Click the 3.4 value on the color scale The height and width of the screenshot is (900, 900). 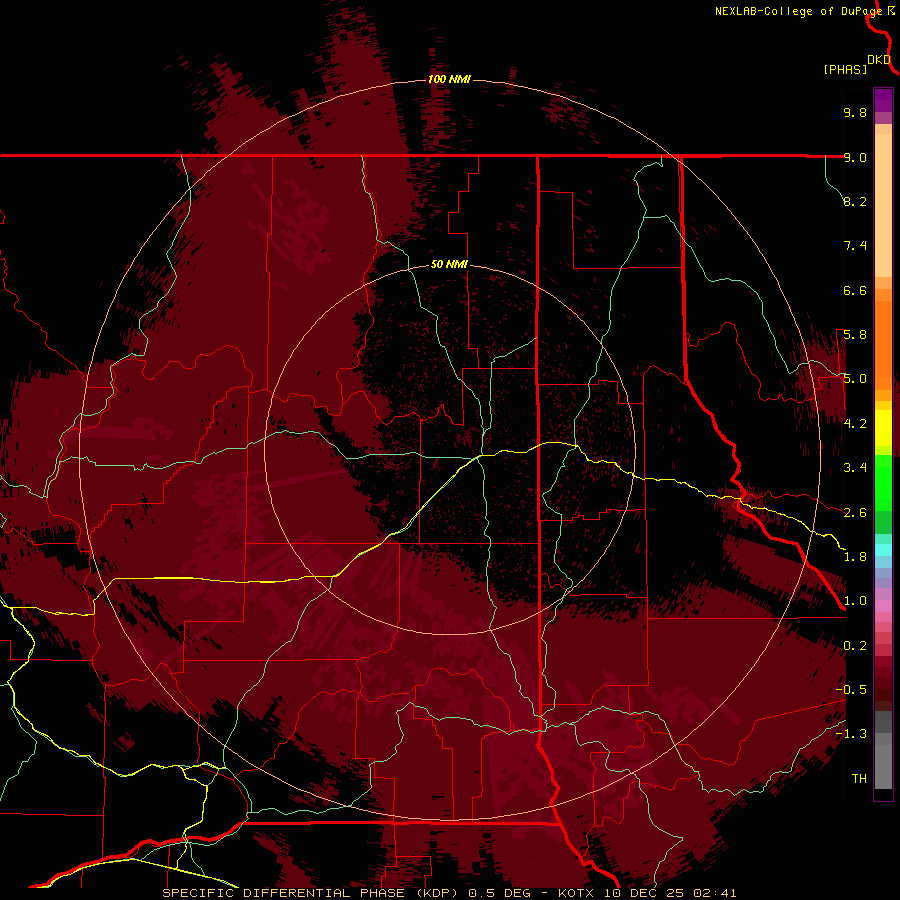pyautogui.click(x=855, y=468)
